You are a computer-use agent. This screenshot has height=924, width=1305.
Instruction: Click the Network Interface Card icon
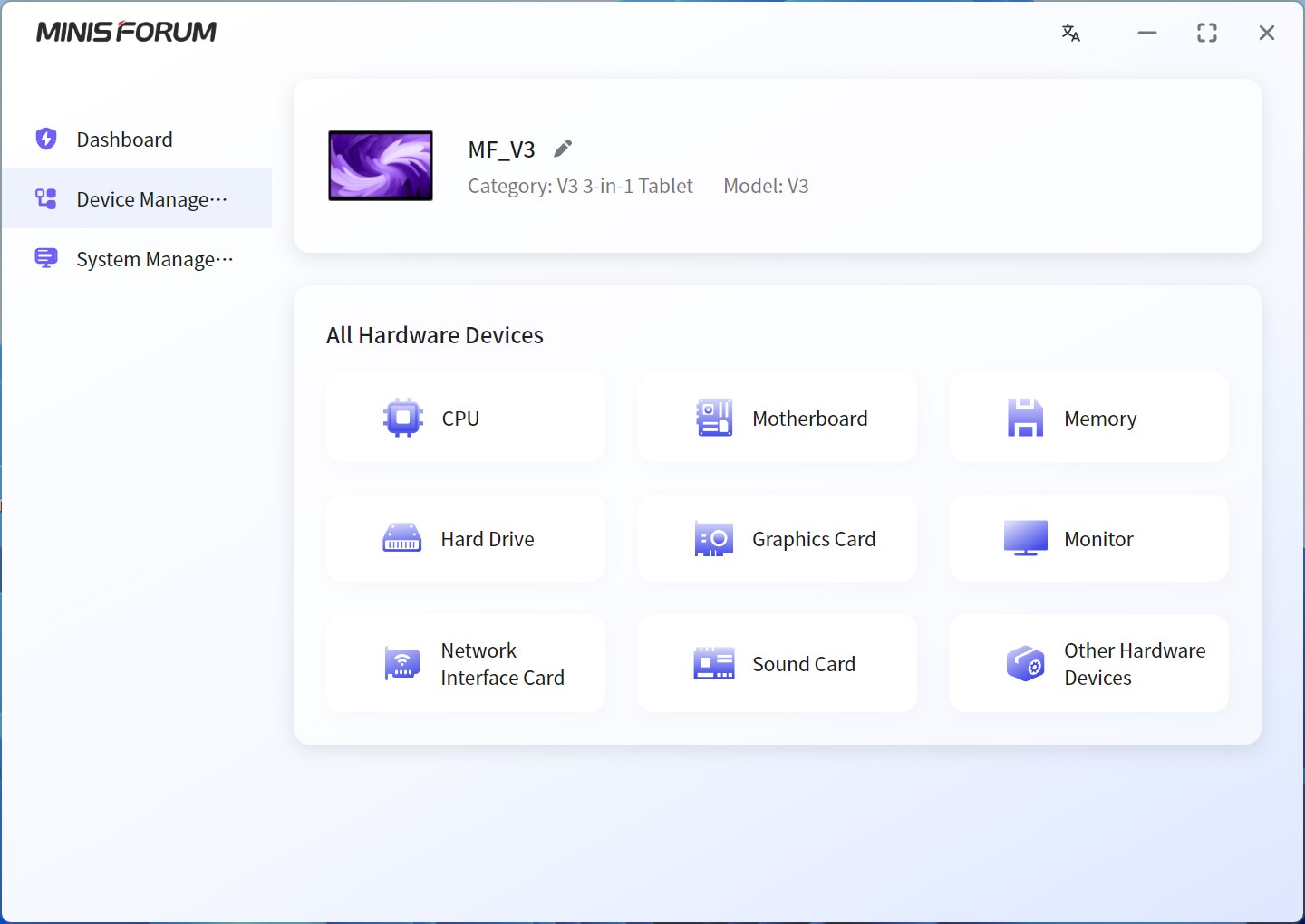401,663
